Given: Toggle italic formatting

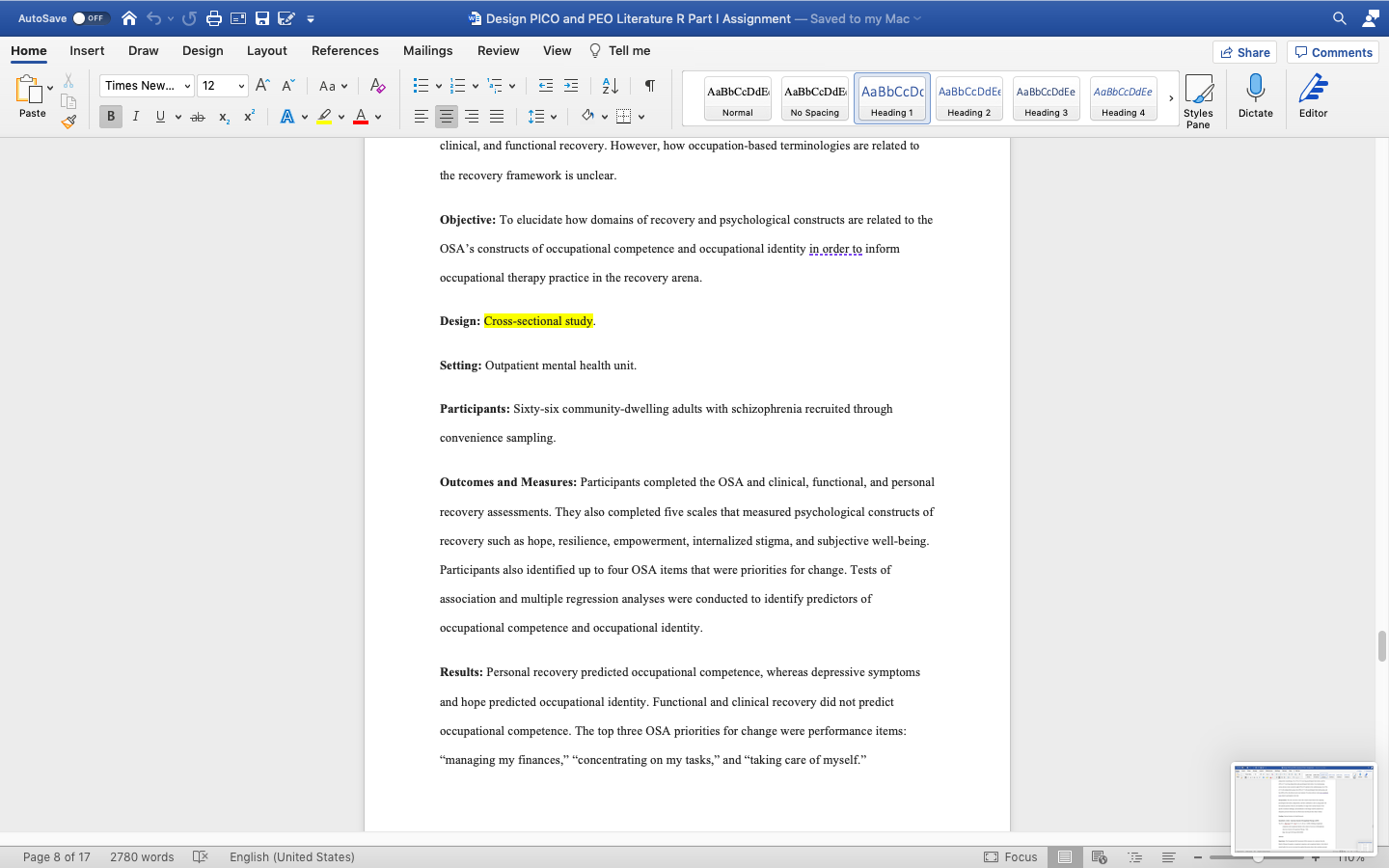Looking at the screenshot, I should pyautogui.click(x=136, y=117).
